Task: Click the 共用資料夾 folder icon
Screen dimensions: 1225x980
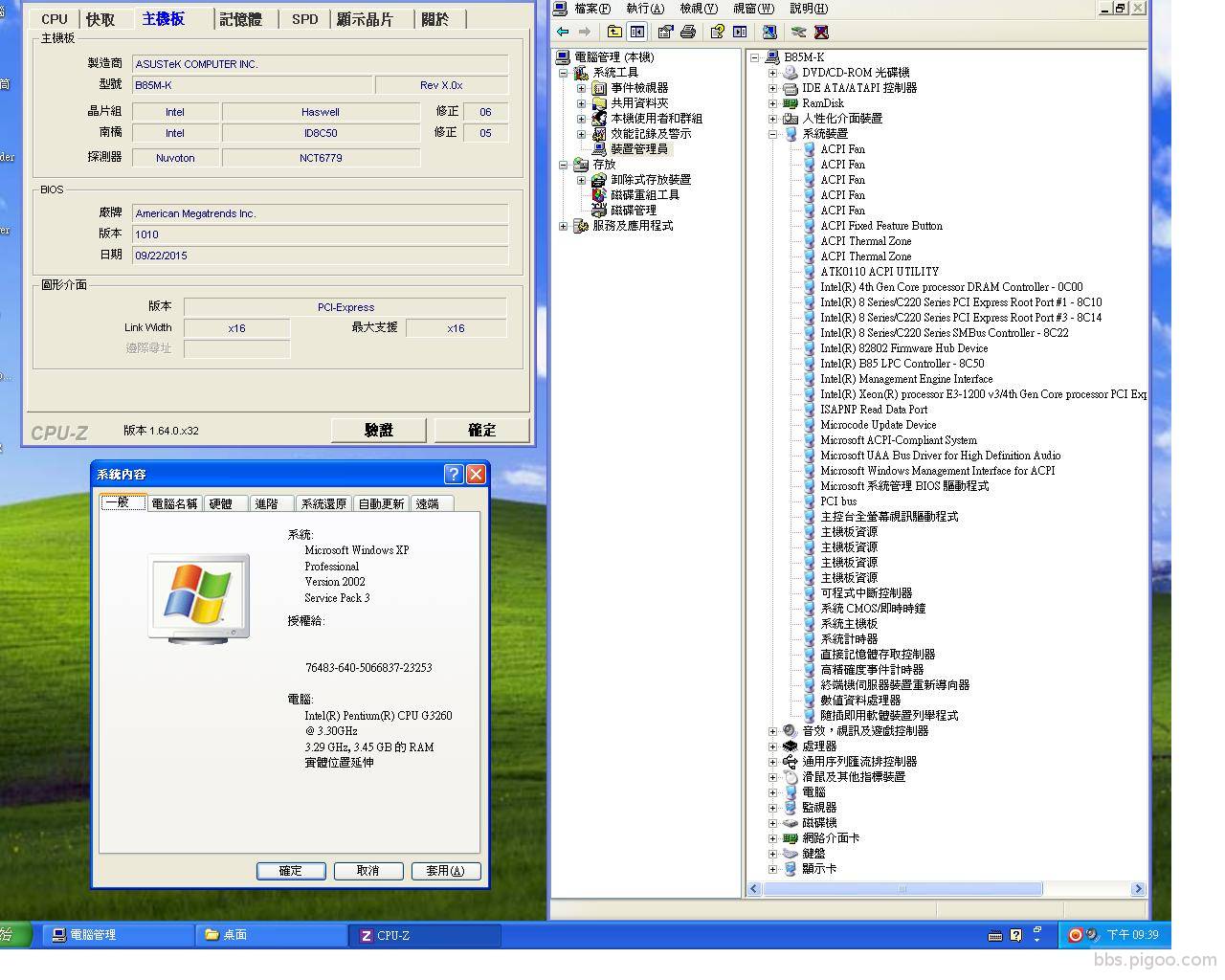Action: (599, 103)
